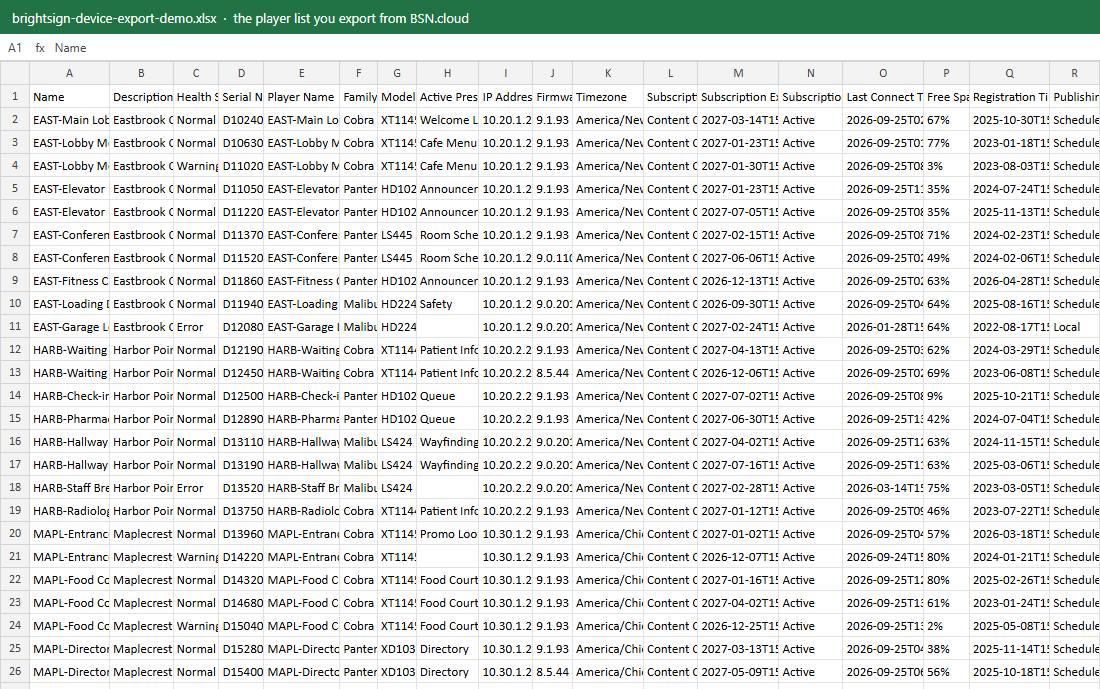Viewport: 1100px width, 689px height.
Task: Click the 'Timezone' header cell
Action: tap(608, 96)
